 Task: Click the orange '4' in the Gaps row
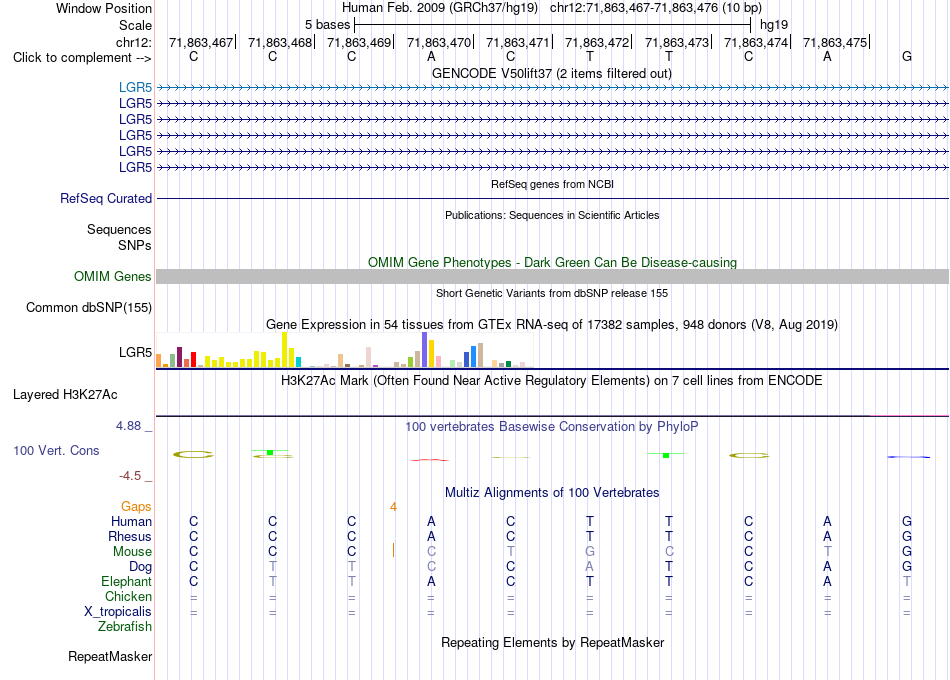tap(393, 507)
